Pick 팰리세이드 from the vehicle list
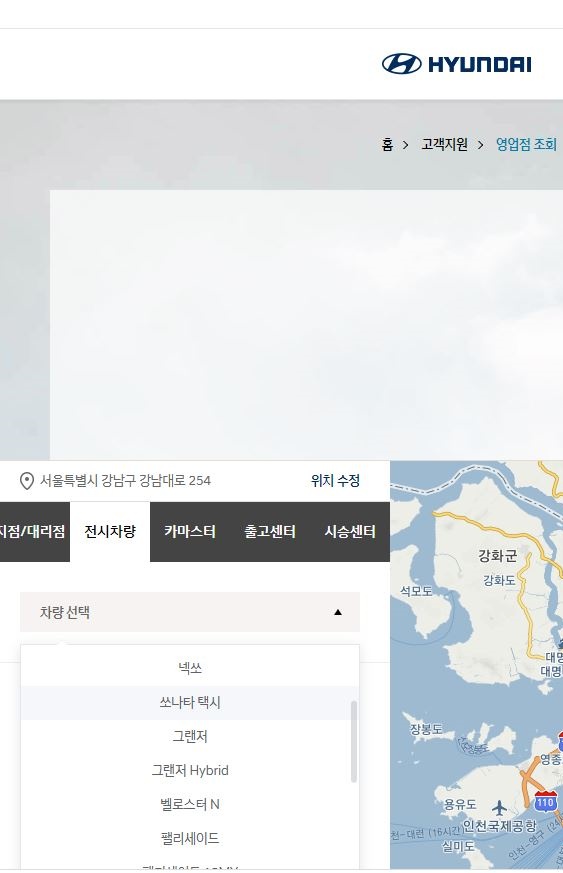The width and height of the screenshot is (563, 873). click(190, 838)
